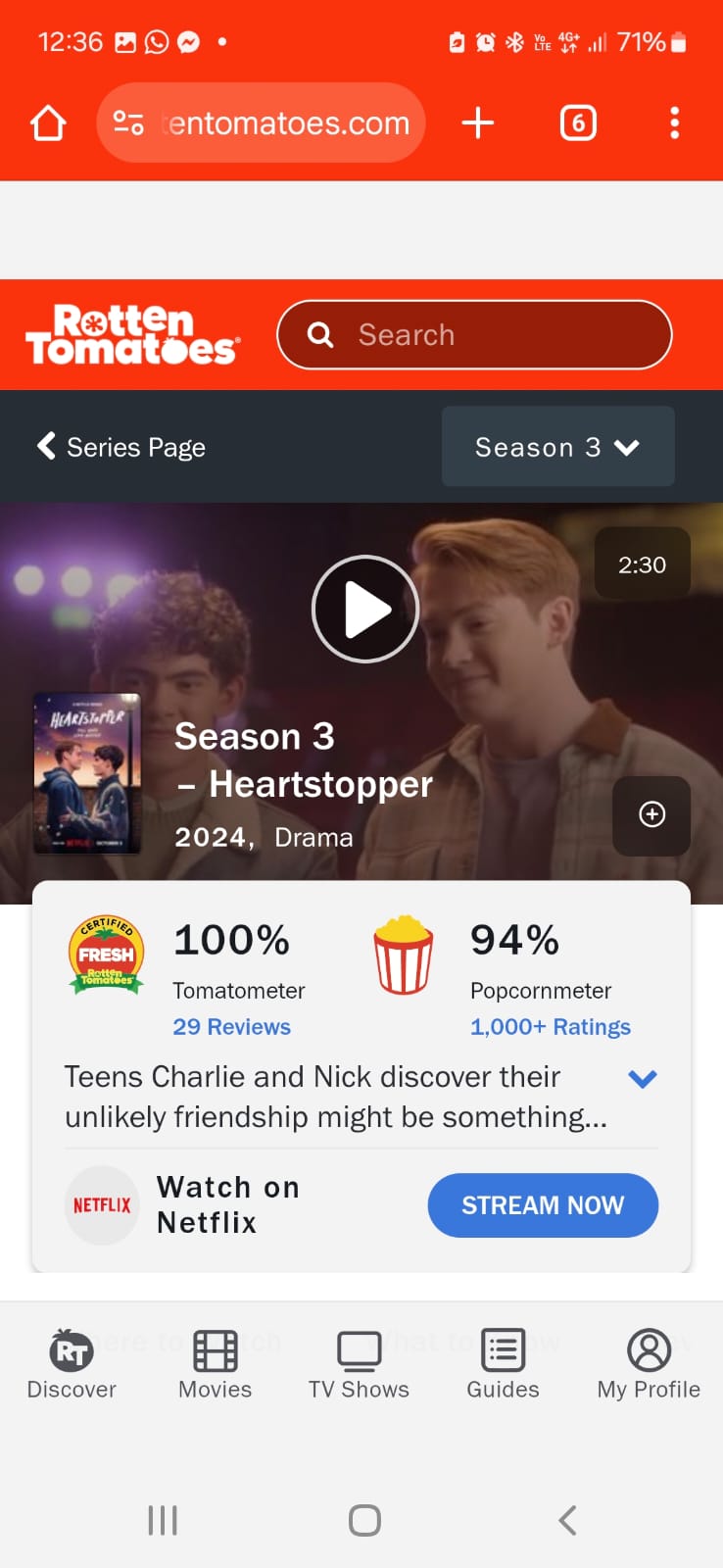Click the STREAM NOW button
Viewport: 723px width, 1568px height.
(543, 1205)
